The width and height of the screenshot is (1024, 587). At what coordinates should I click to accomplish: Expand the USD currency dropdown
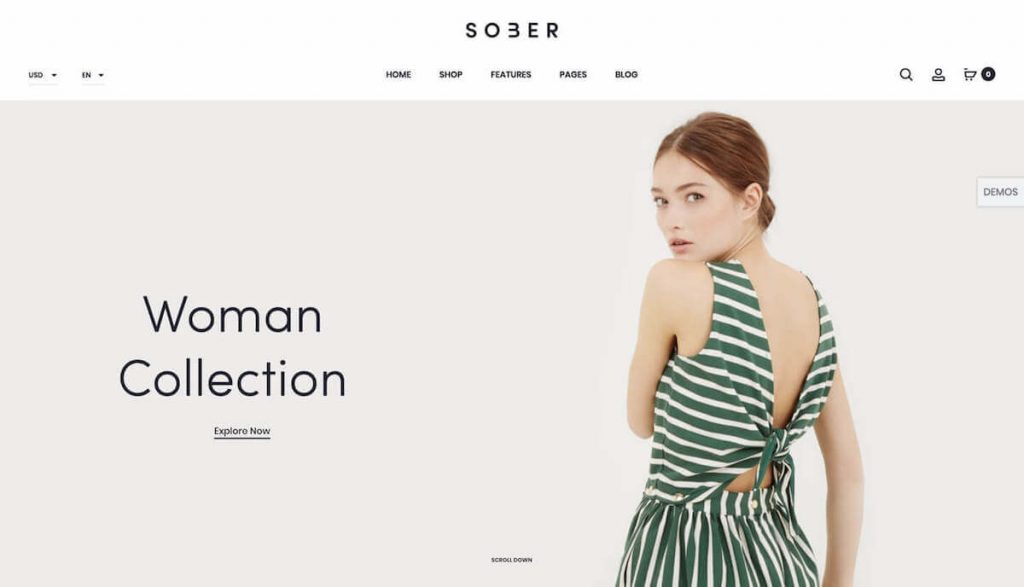42,75
